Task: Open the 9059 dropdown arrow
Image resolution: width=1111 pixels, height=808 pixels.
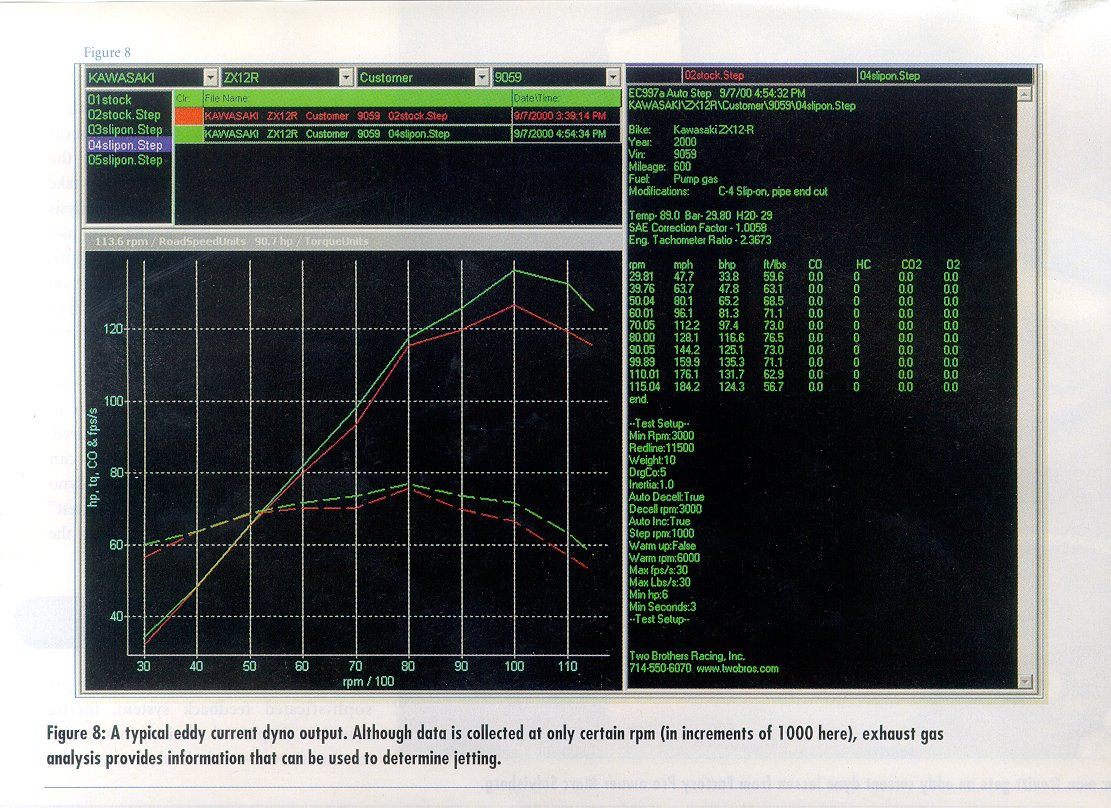Action: [613, 77]
